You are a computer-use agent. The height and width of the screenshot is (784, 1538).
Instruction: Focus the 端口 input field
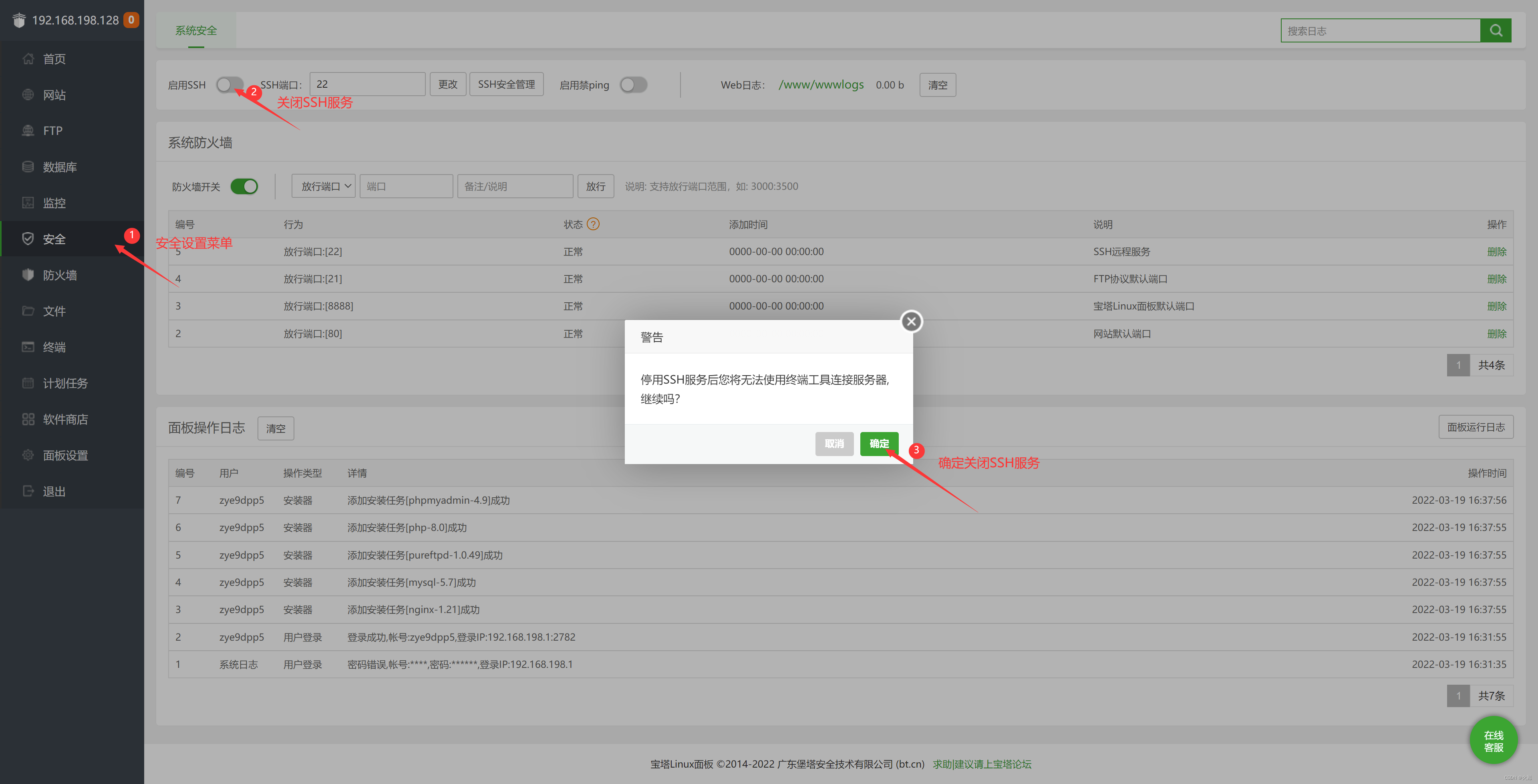pos(406,186)
